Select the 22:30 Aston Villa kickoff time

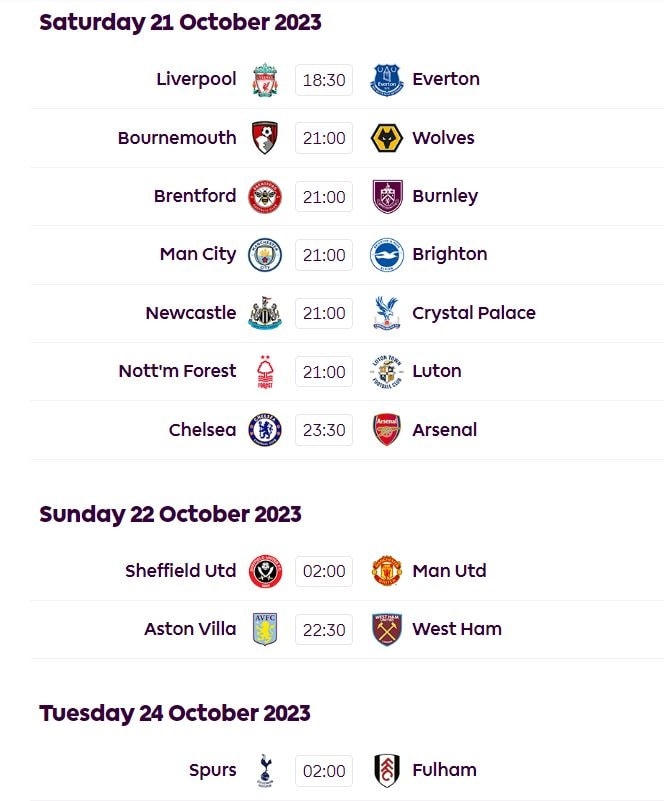pos(324,629)
